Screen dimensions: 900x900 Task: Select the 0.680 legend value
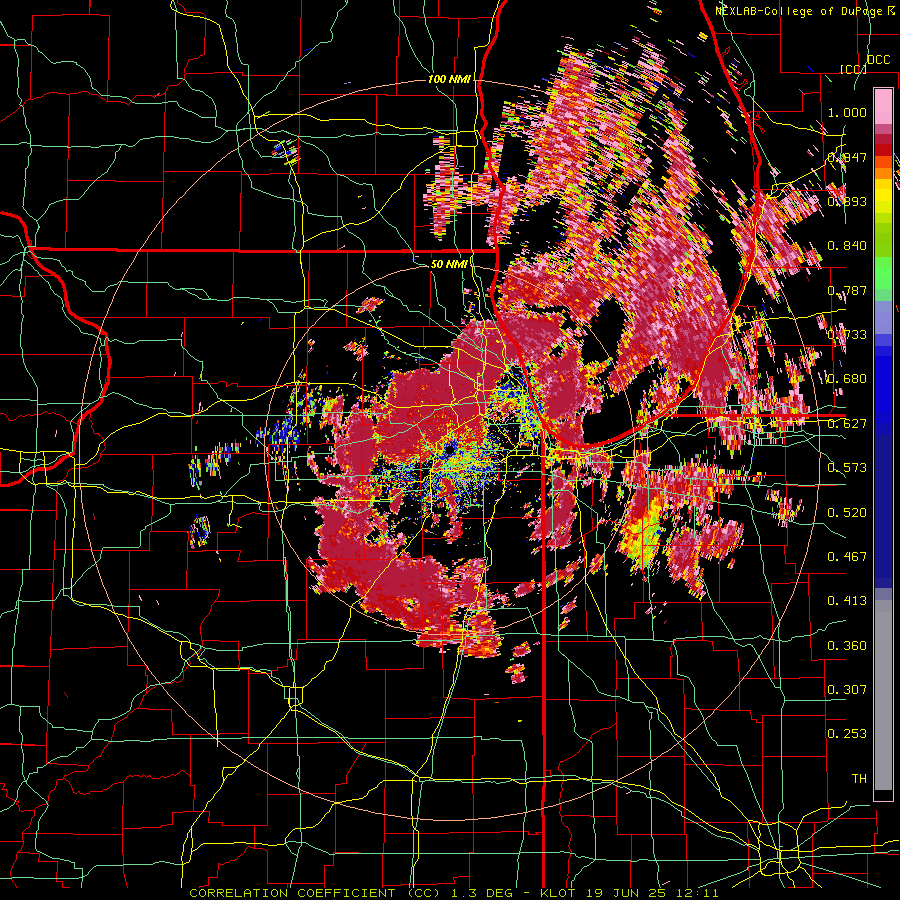tap(847, 379)
